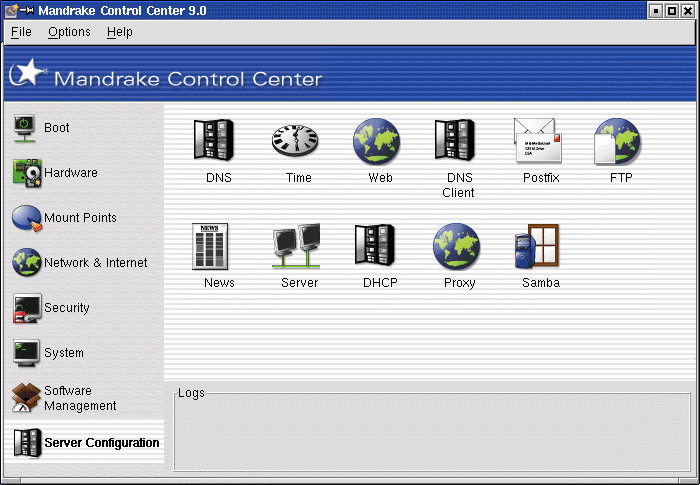This screenshot has height=485, width=700.
Task: Click the Mount Points label
Action: [80, 217]
